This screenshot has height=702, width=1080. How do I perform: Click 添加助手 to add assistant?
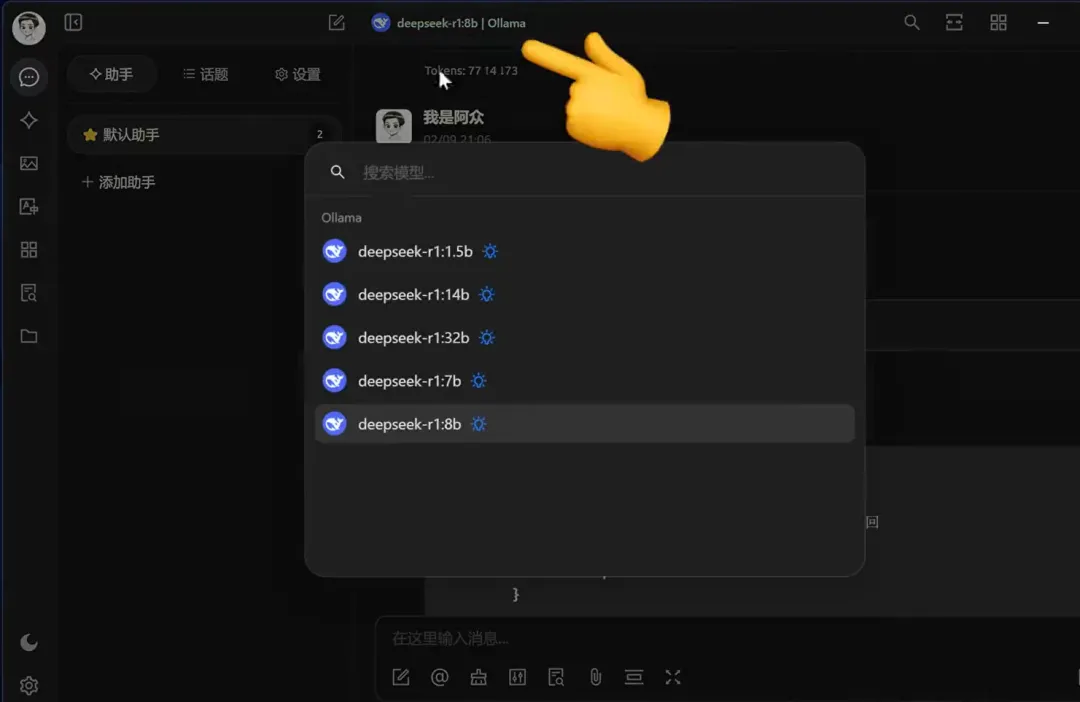(x=118, y=182)
